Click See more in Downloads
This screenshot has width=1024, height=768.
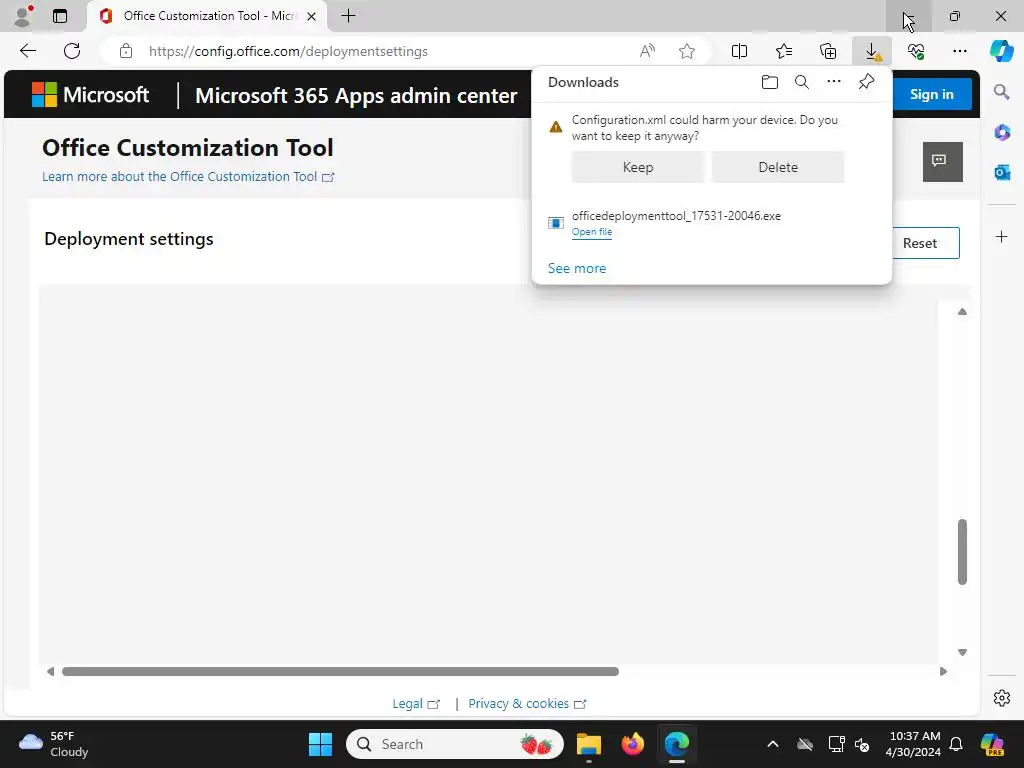577,268
